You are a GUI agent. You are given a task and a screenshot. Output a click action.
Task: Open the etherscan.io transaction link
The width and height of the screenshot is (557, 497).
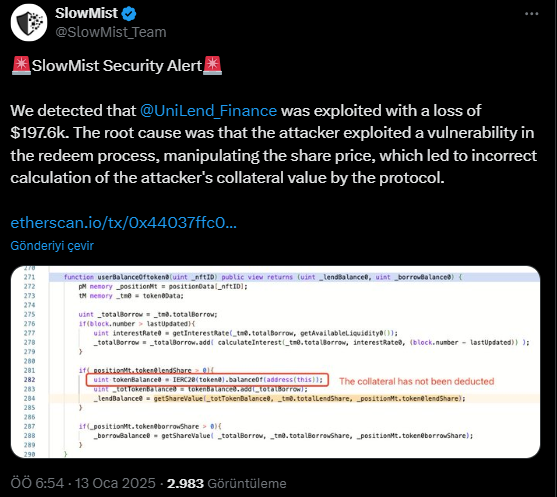pos(124,223)
